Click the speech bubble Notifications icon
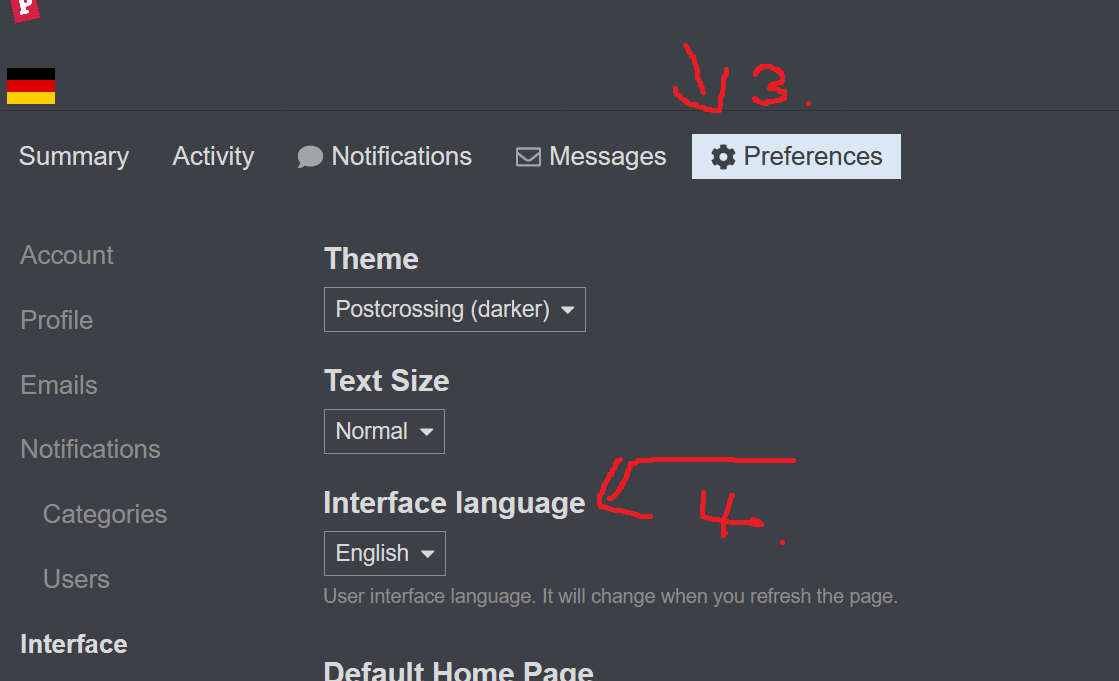This screenshot has width=1119, height=681. (310, 157)
